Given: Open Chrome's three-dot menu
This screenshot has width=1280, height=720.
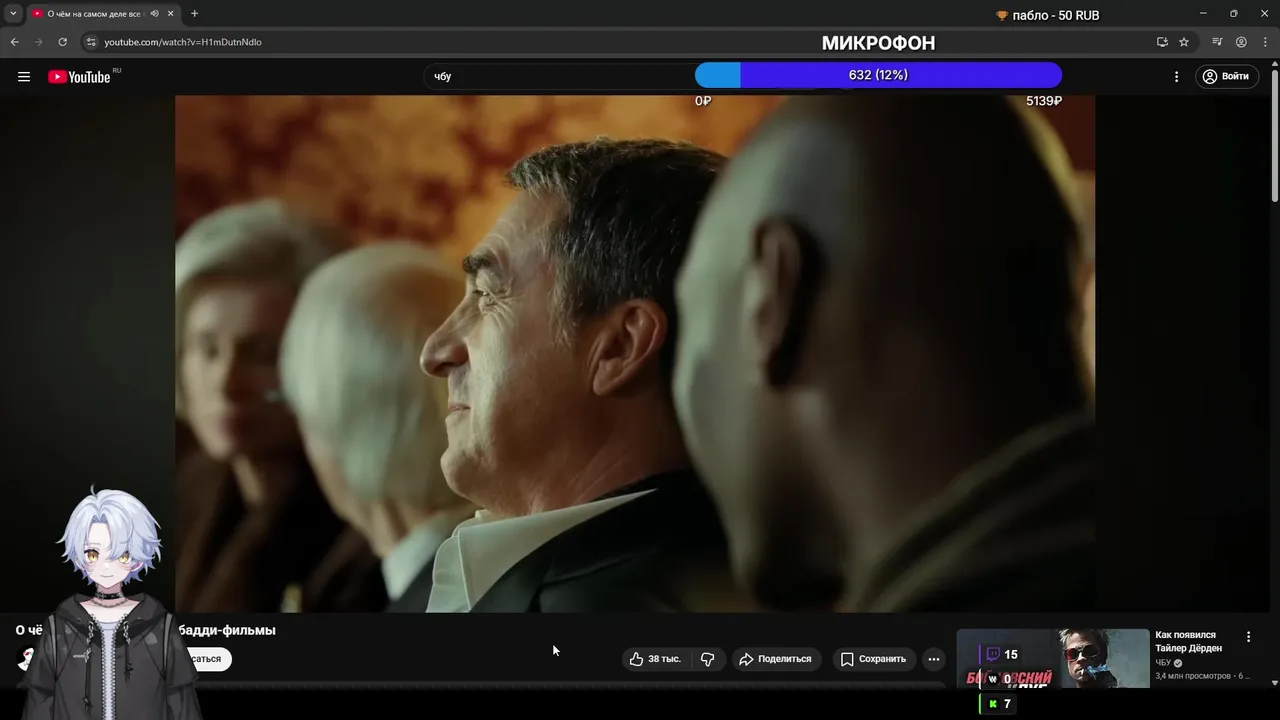Looking at the screenshot, I should 1265,42.
